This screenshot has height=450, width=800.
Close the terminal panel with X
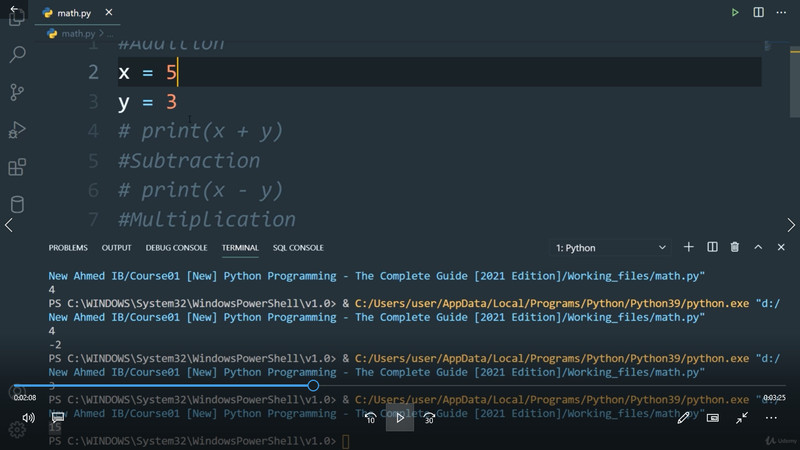[781, 247]
